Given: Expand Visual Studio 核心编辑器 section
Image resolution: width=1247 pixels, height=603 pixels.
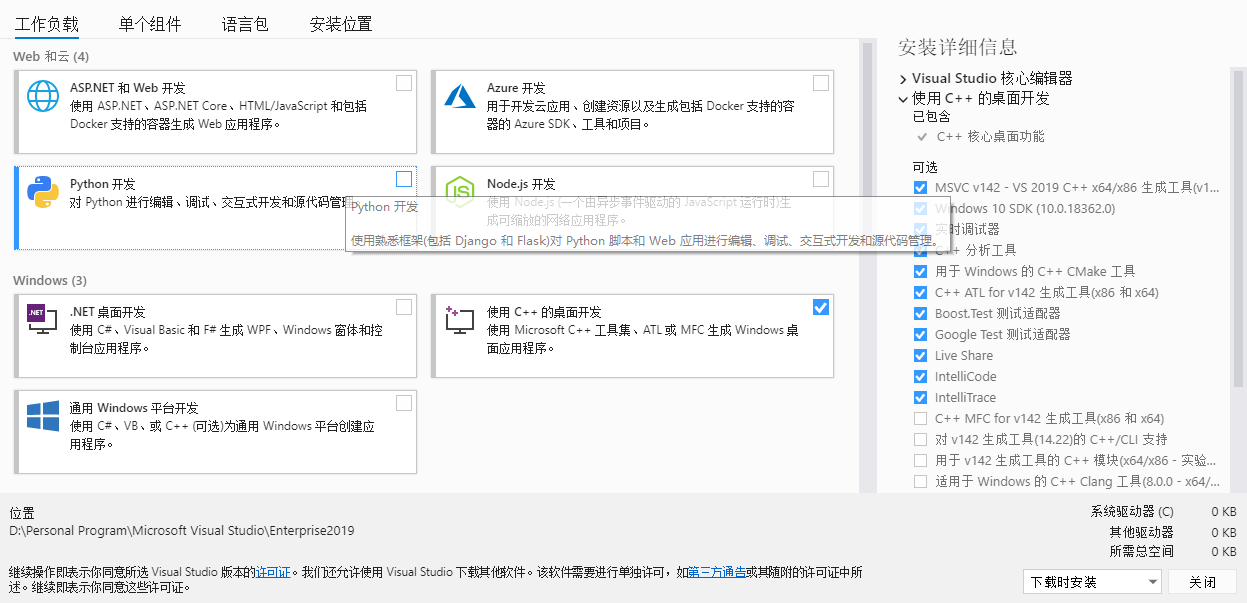Looking at the screenshot, I should (903, 78).
